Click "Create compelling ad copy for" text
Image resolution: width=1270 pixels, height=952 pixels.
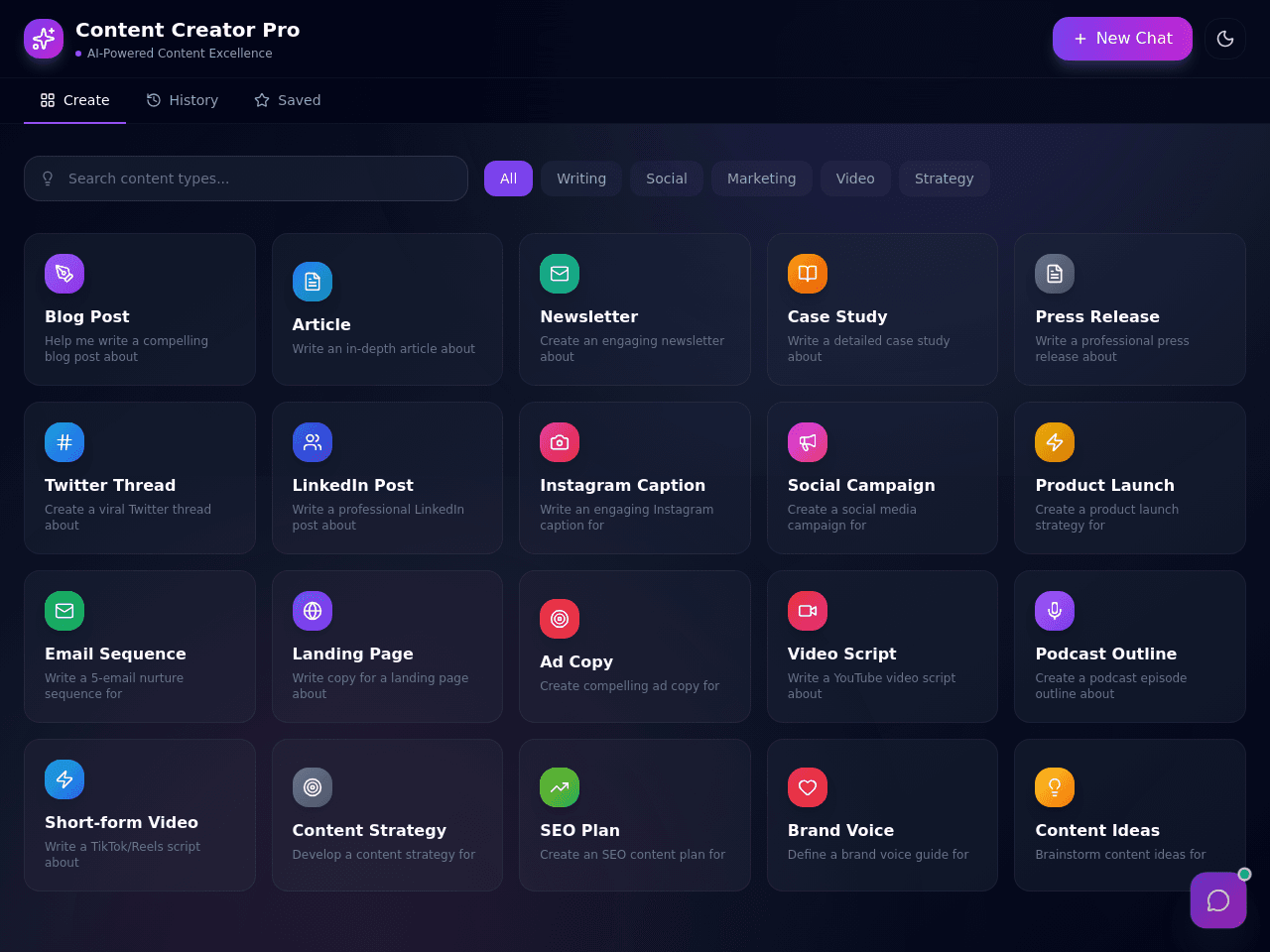(x=630, y=686)
